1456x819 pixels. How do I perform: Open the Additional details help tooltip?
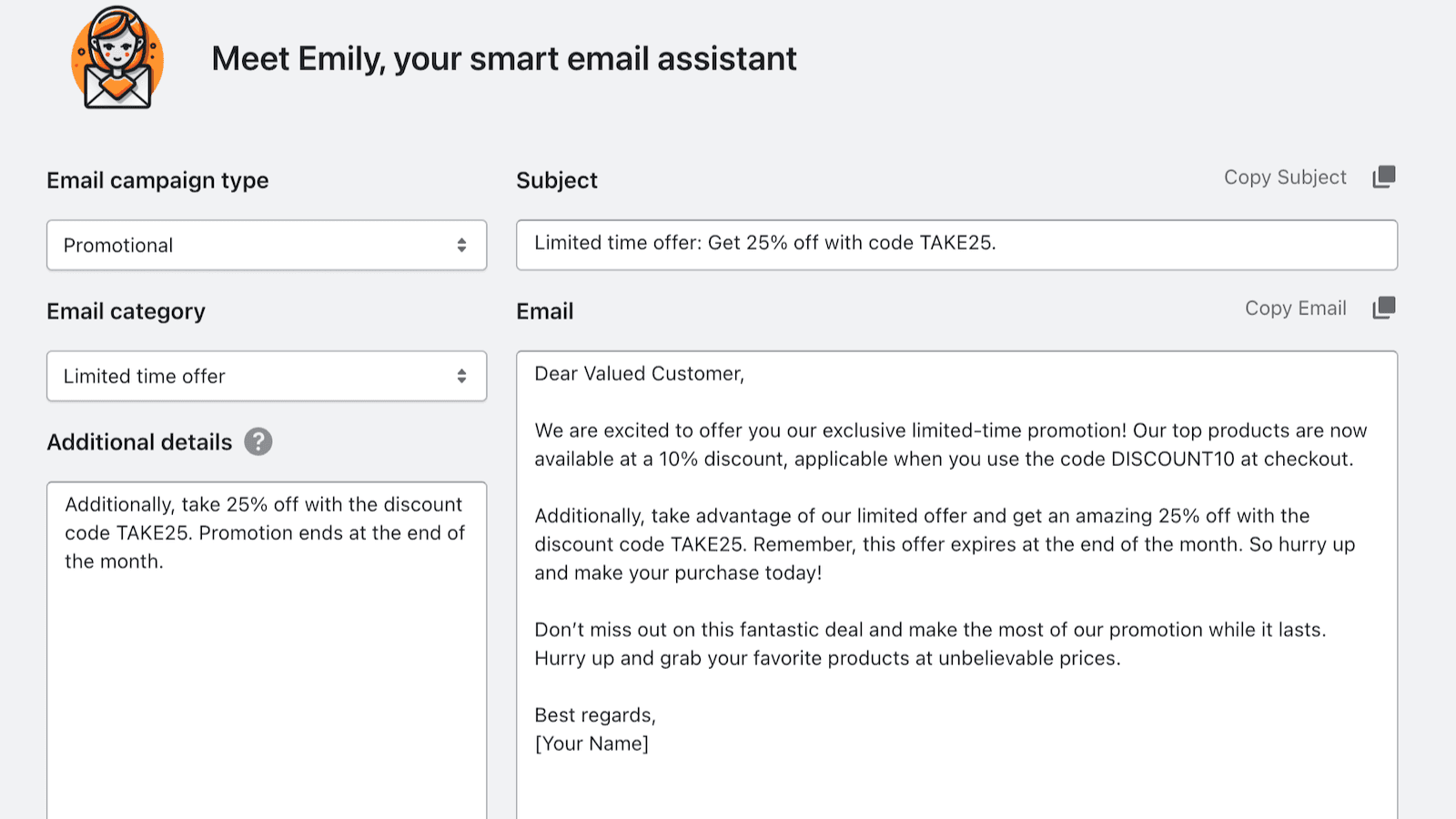258,442
